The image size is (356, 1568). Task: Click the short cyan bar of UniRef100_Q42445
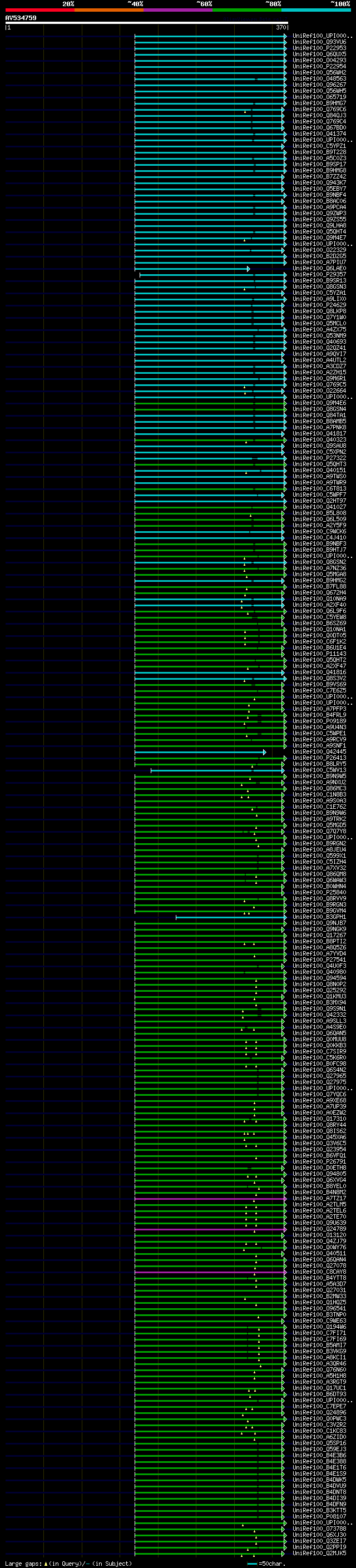tap(200, 753)
